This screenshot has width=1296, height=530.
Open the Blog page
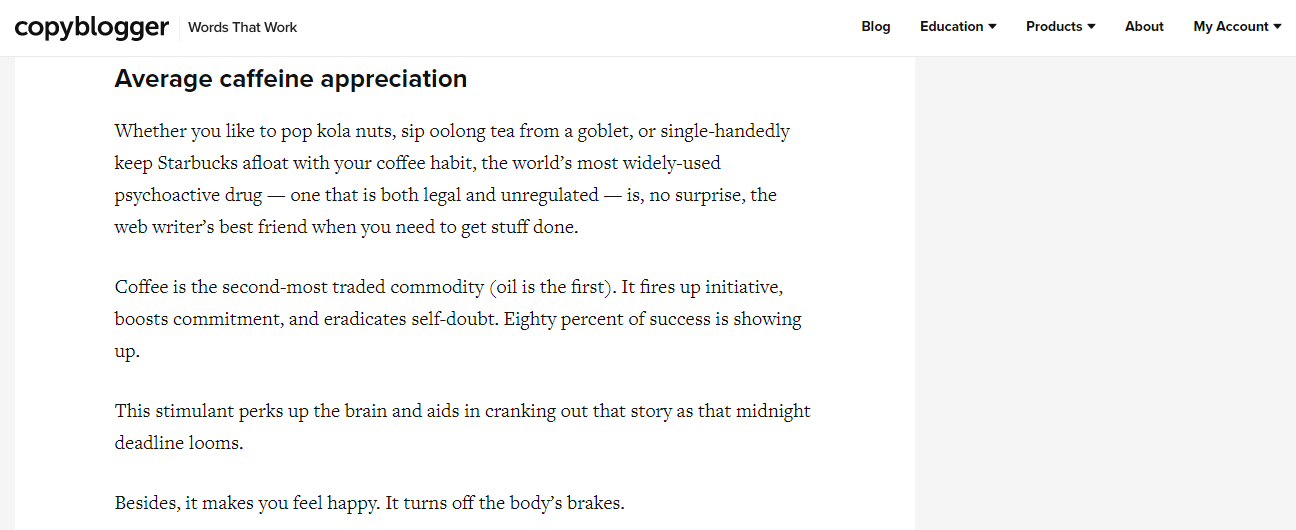pos(876,27)
